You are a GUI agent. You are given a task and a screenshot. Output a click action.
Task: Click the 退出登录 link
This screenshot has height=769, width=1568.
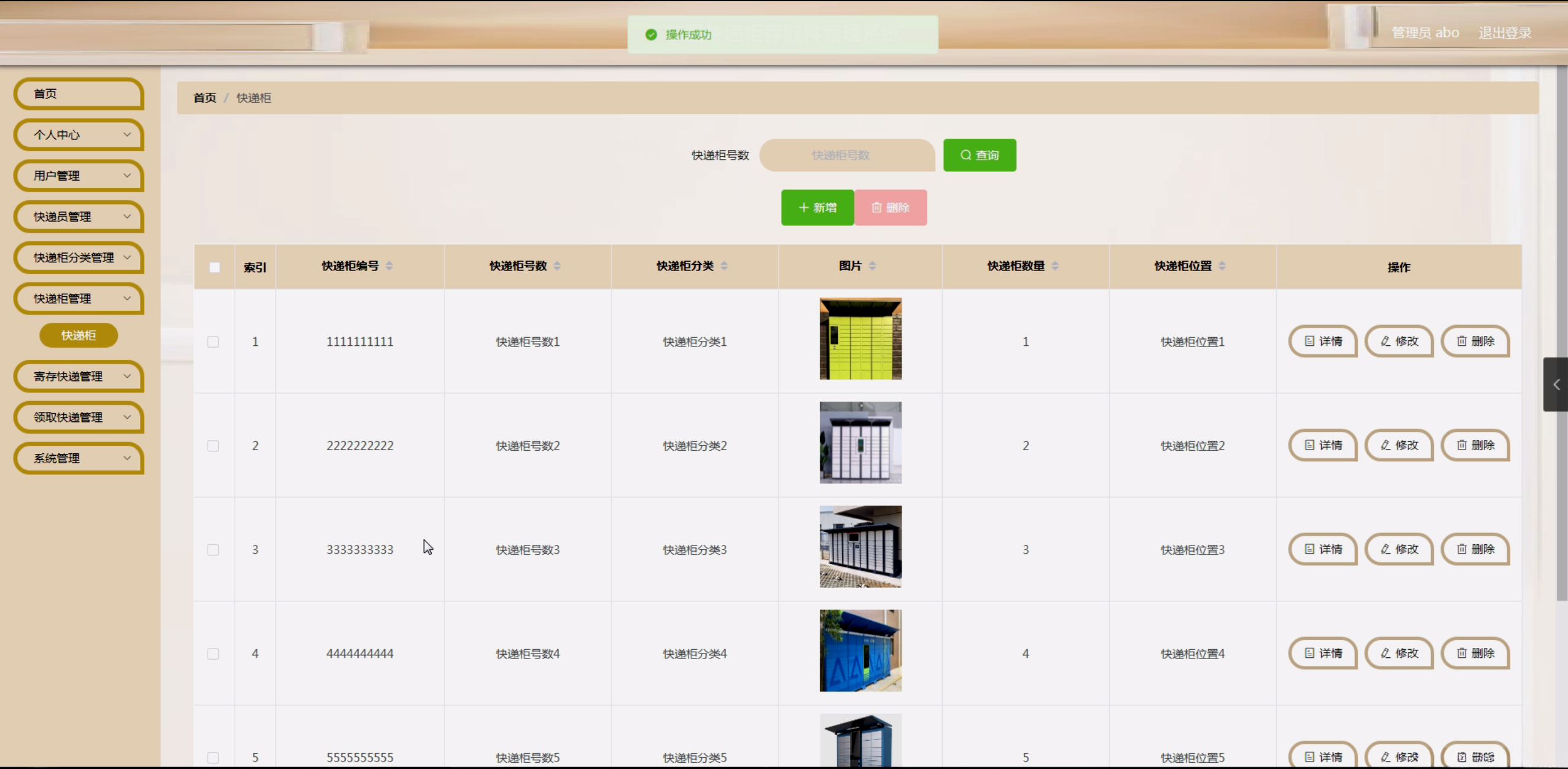click(1504, 33)
